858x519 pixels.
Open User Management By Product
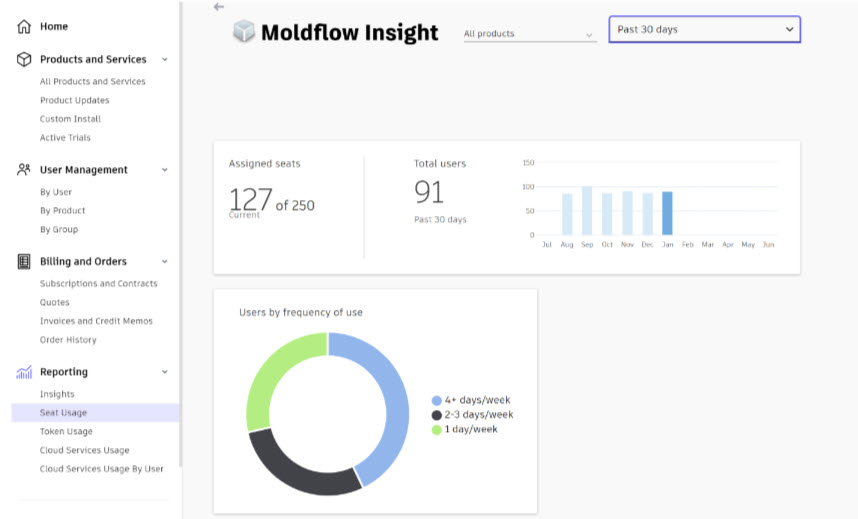(x=62, y=211)
